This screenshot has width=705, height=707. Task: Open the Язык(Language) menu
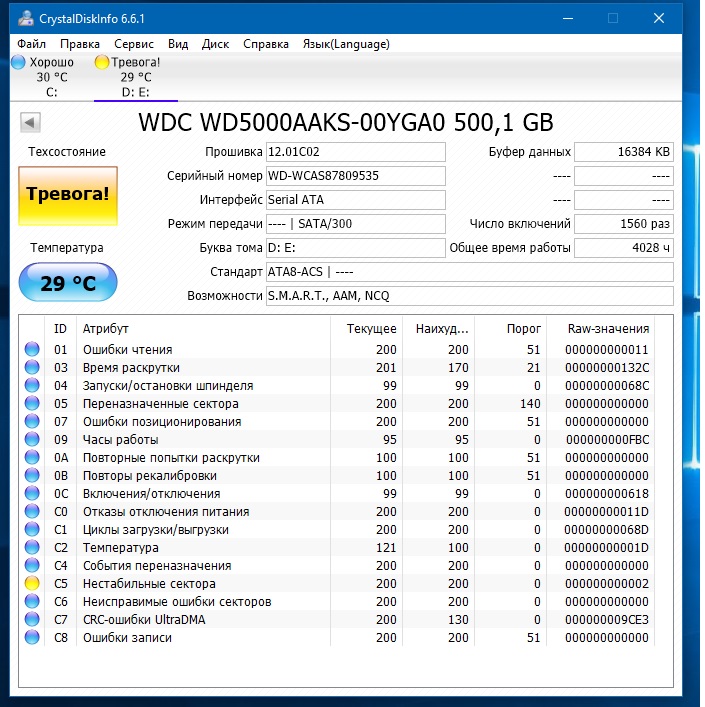[x=346, y=44]
